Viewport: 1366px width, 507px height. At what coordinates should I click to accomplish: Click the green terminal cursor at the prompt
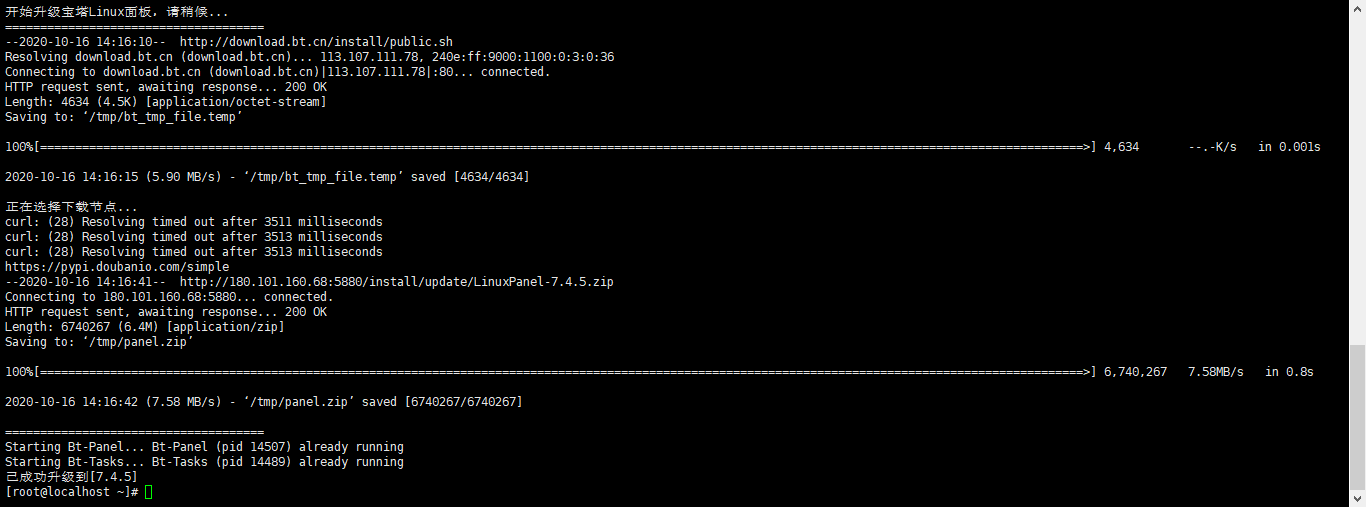coord(149,492)
